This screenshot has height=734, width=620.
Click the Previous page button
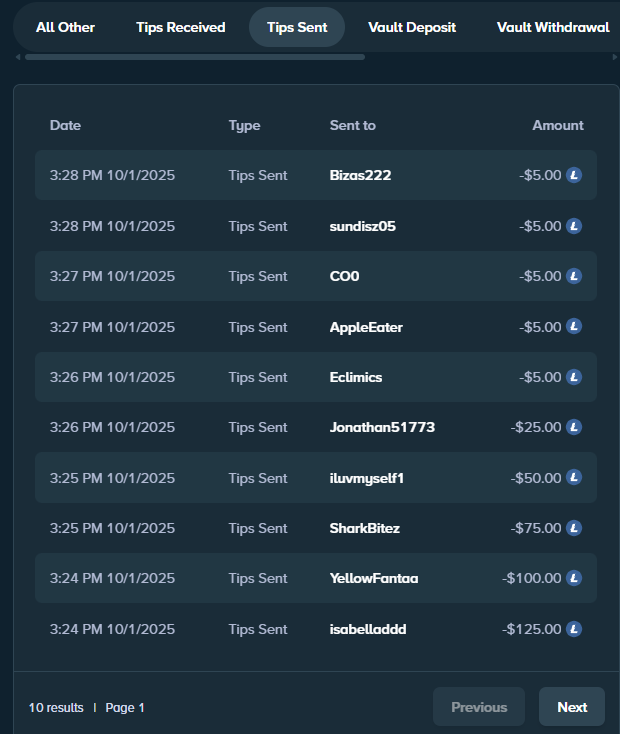click(x=479, y=707)
